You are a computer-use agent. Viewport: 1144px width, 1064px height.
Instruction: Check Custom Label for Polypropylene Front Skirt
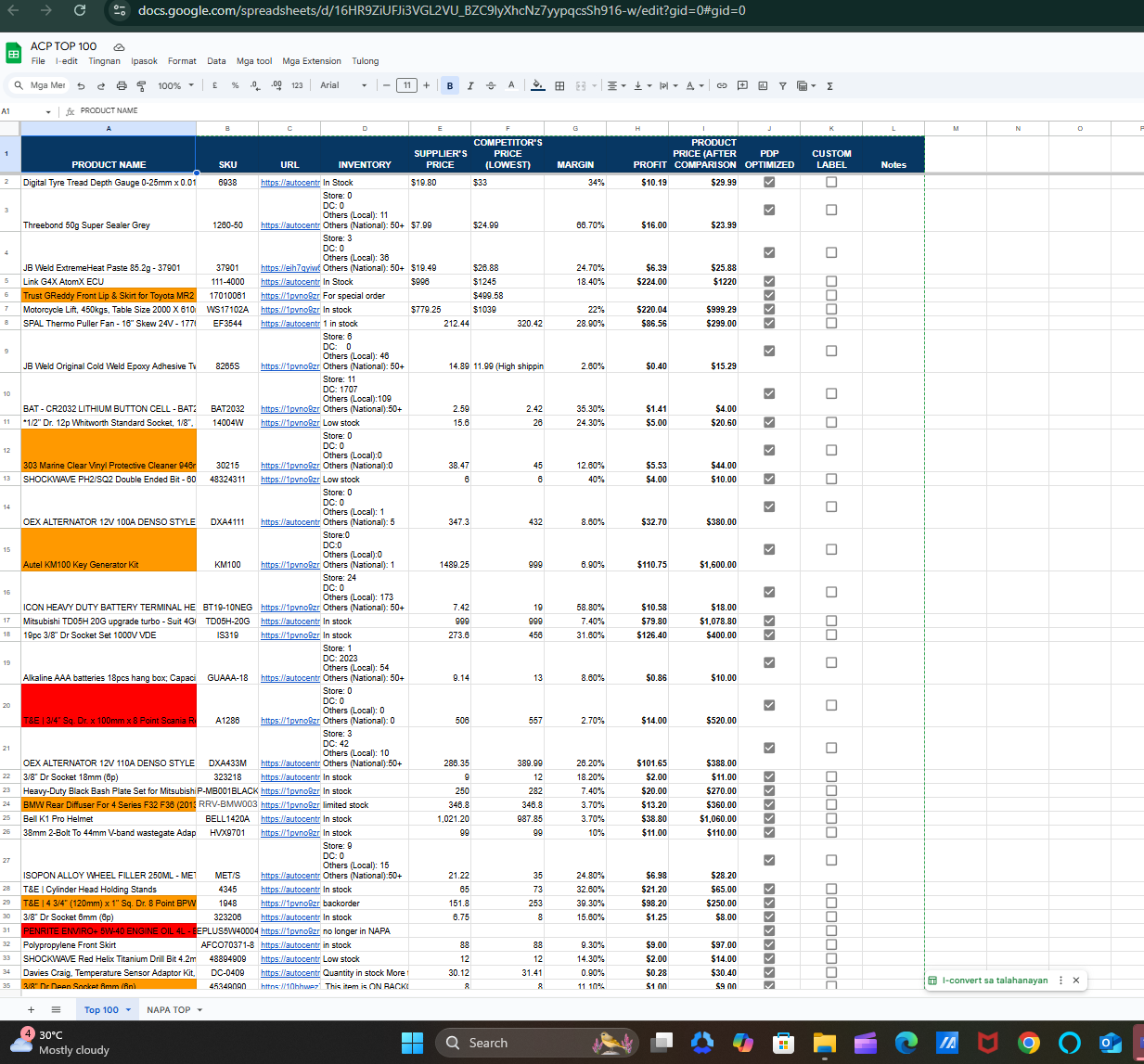pos(831,944)
